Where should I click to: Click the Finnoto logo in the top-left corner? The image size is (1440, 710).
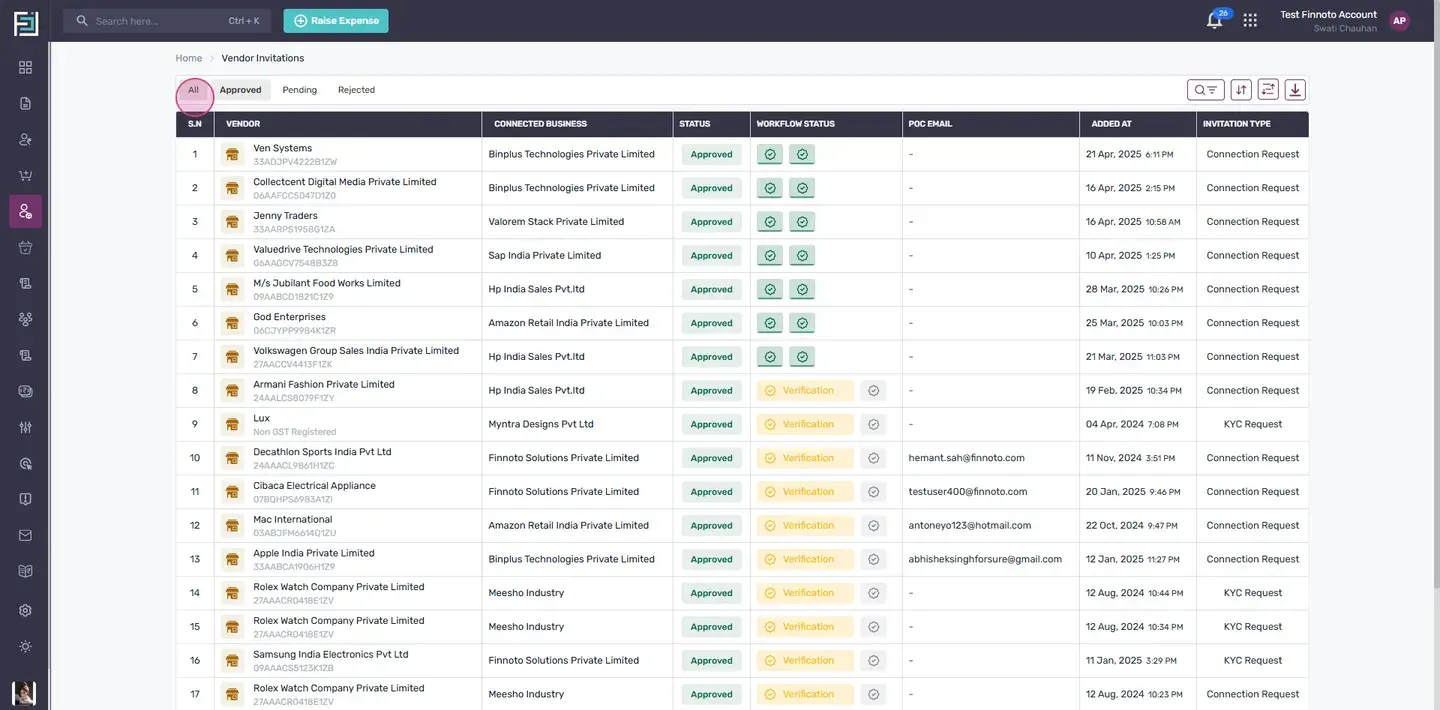pyautogui.click(x=25, y=23)
